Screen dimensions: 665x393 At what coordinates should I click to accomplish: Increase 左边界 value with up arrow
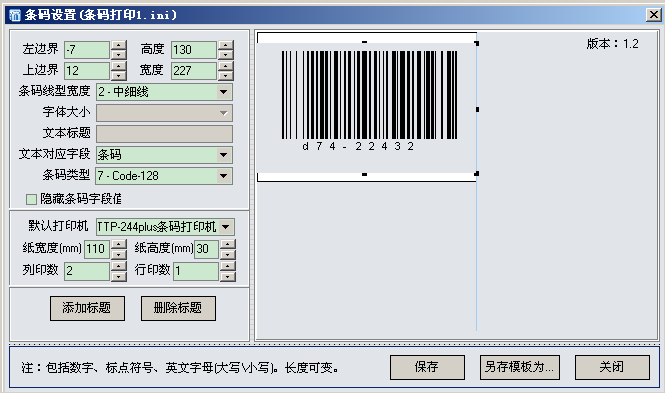[x=119, y=45]
